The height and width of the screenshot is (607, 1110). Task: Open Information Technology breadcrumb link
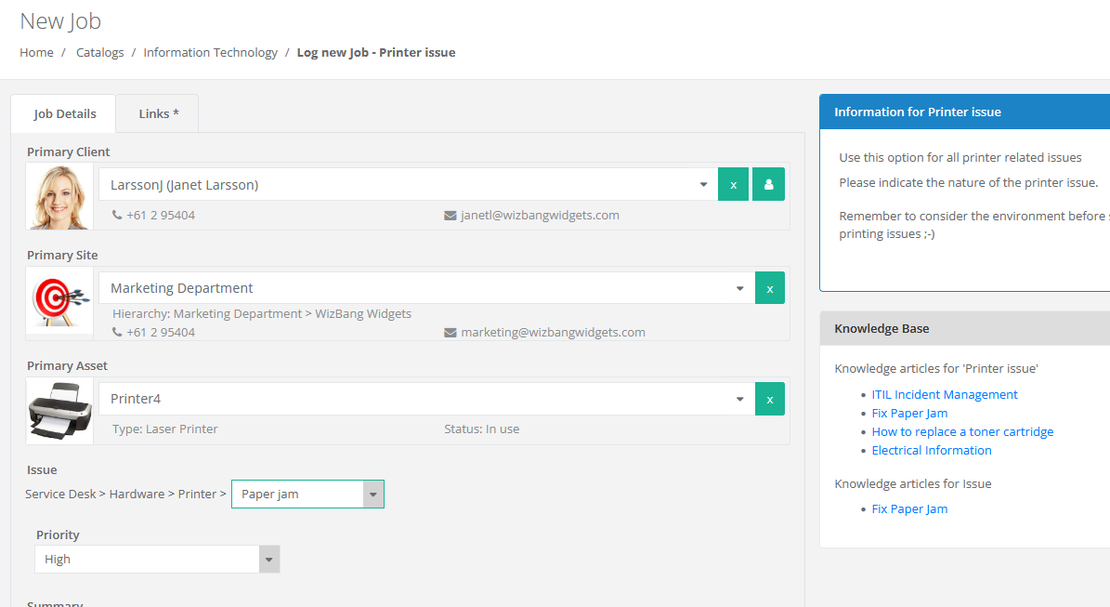[x=210, y=52]
